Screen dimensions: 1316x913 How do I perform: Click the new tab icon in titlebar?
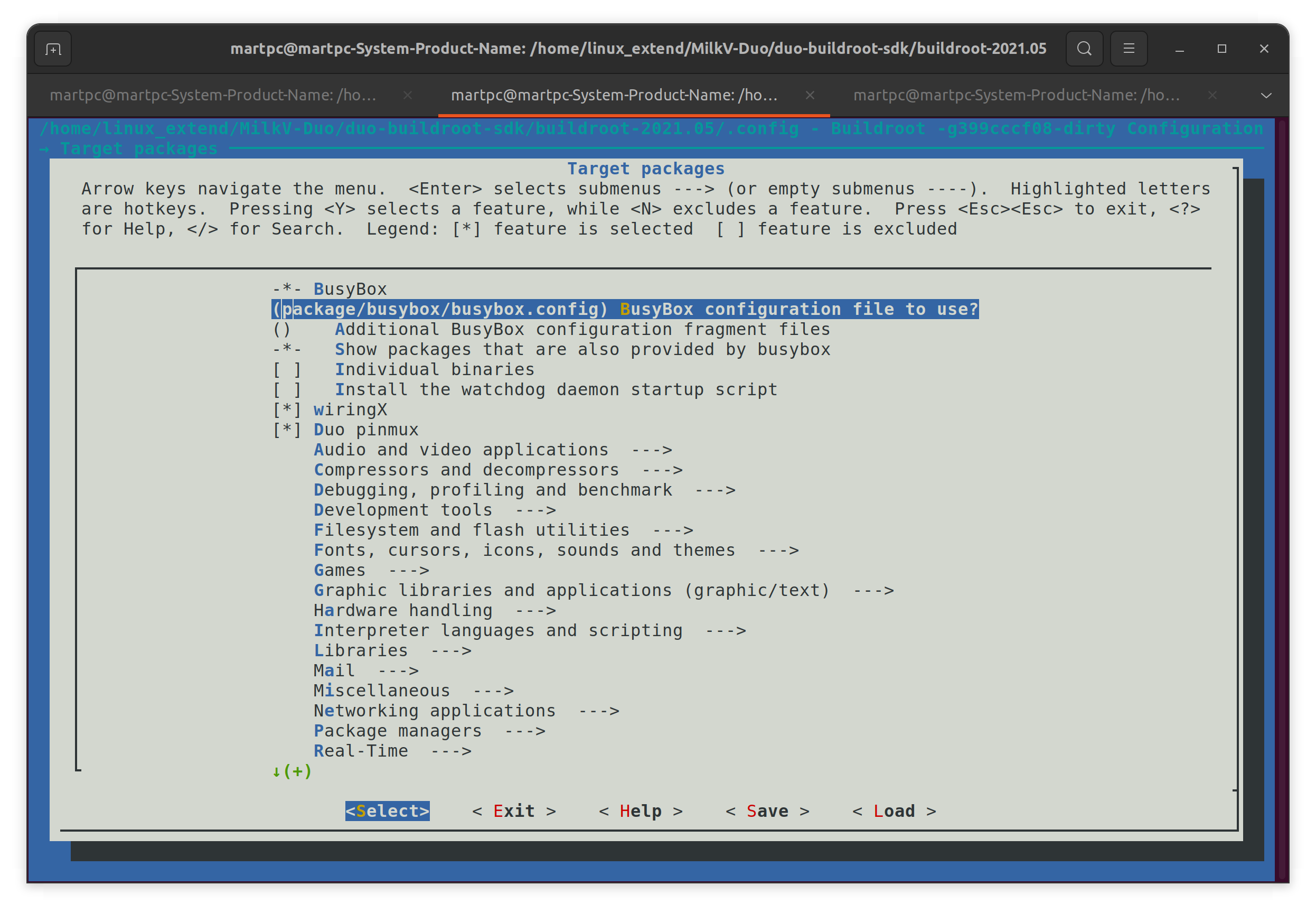point(53,49)
